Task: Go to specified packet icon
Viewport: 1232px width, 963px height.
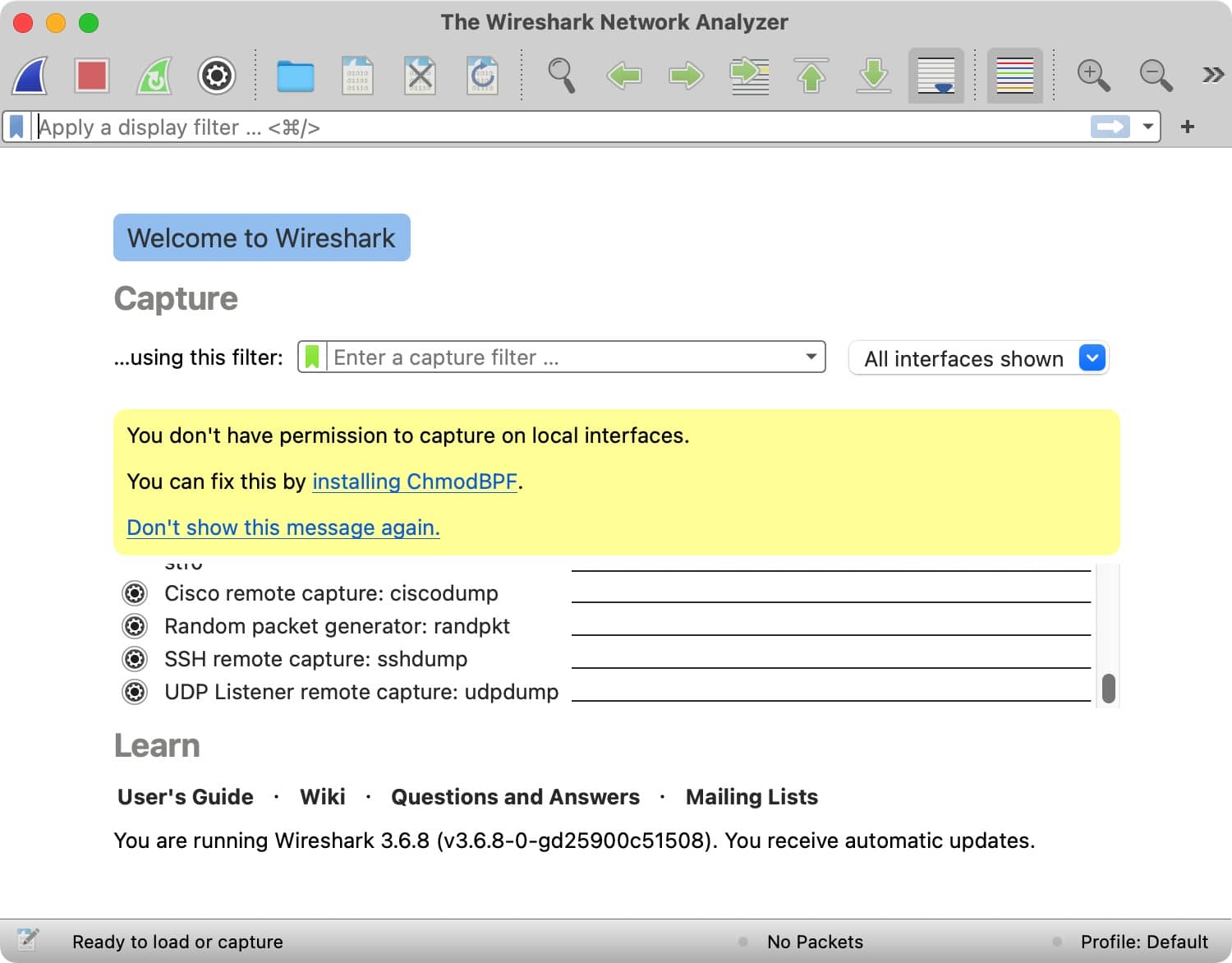Action: click(x=749, y=76)
